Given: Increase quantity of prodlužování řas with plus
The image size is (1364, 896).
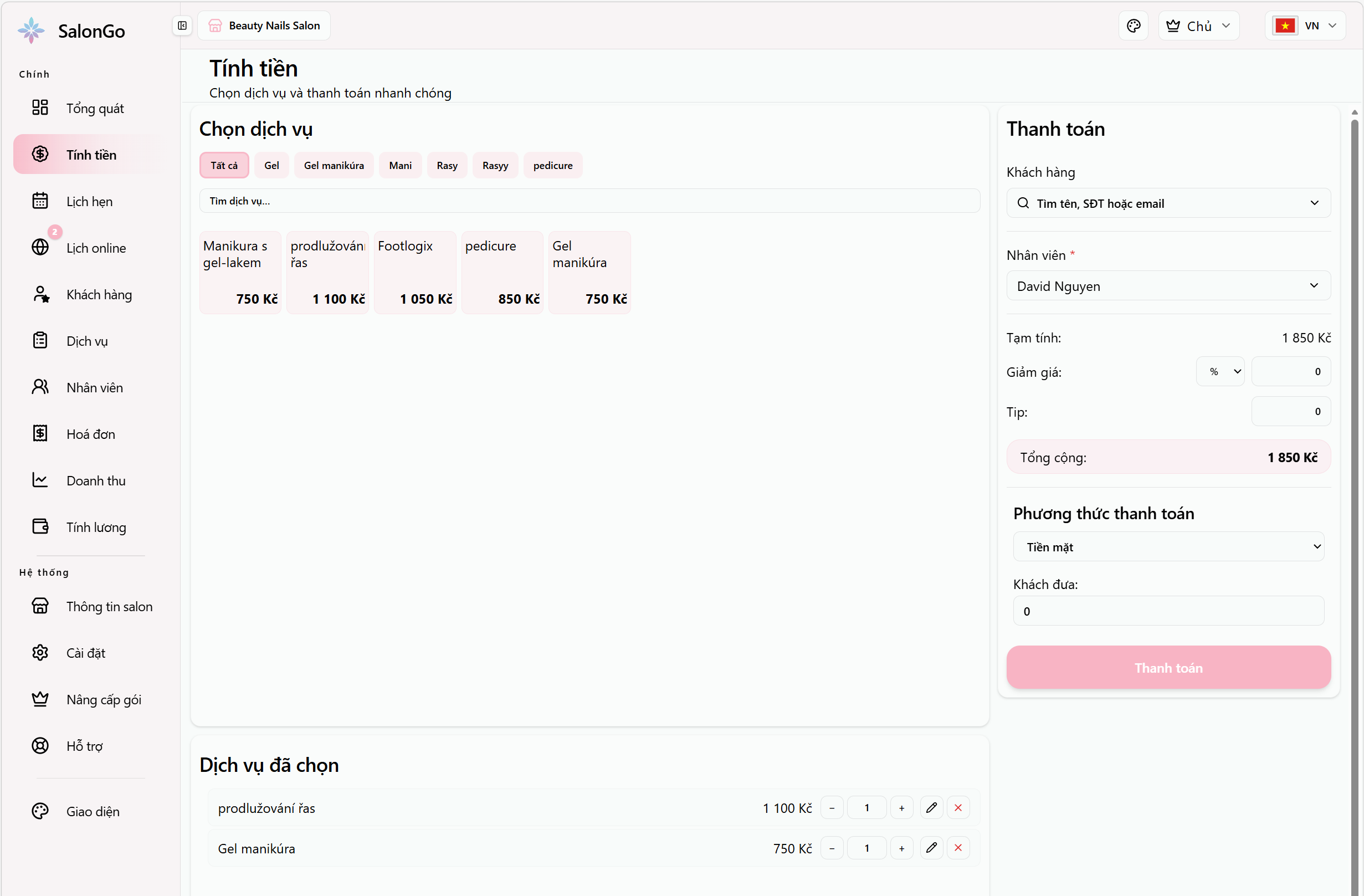Looking at the screenshot, I should point(901,808).
